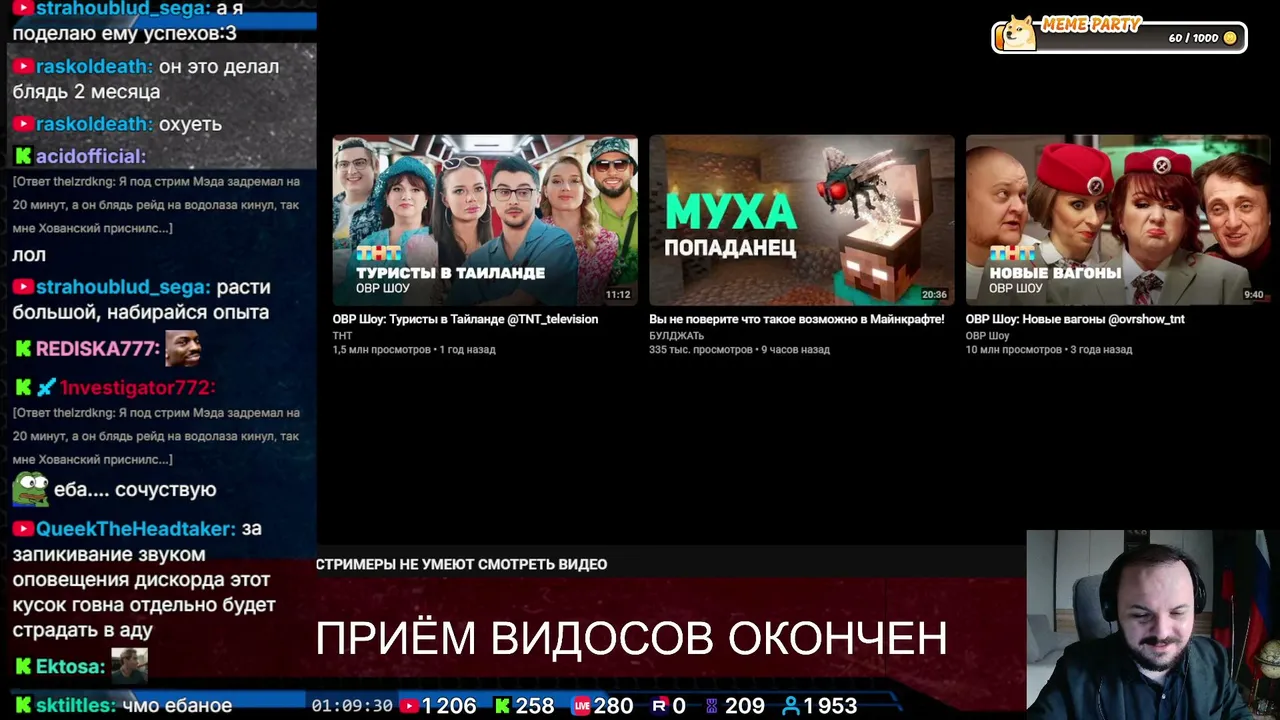Open the 'Муха попаданец' Minecraft video thumbnail
This screenshot has width=1280, height=720.
point(802,220)
